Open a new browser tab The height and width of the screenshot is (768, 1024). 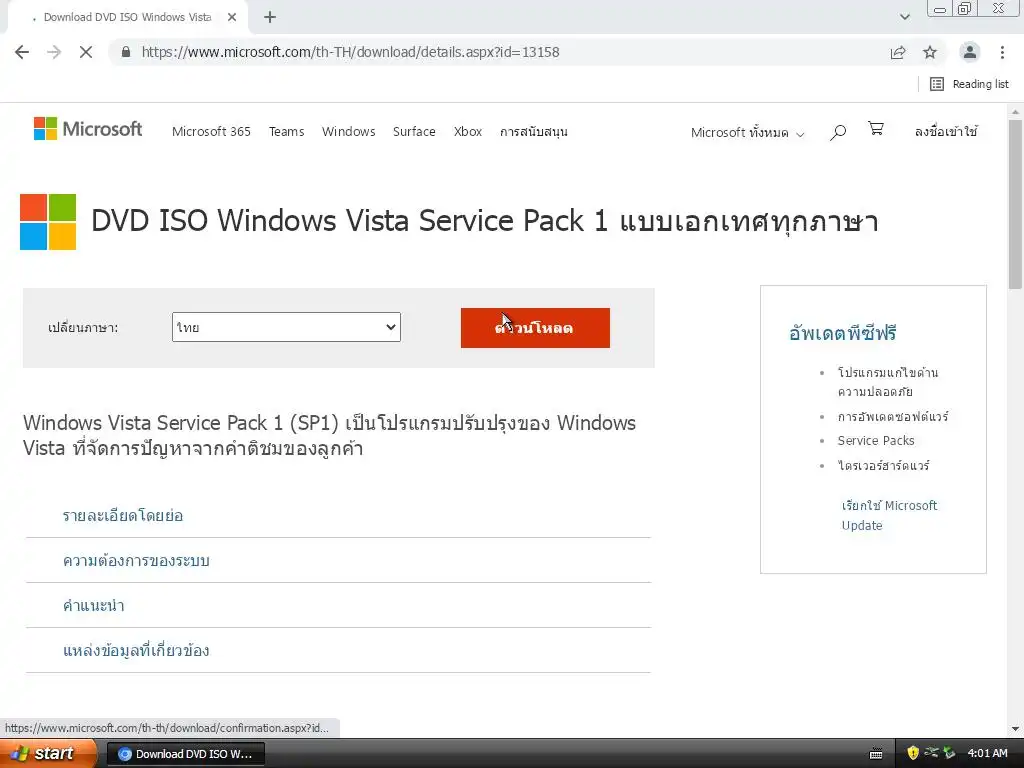[x=270, y=17]
